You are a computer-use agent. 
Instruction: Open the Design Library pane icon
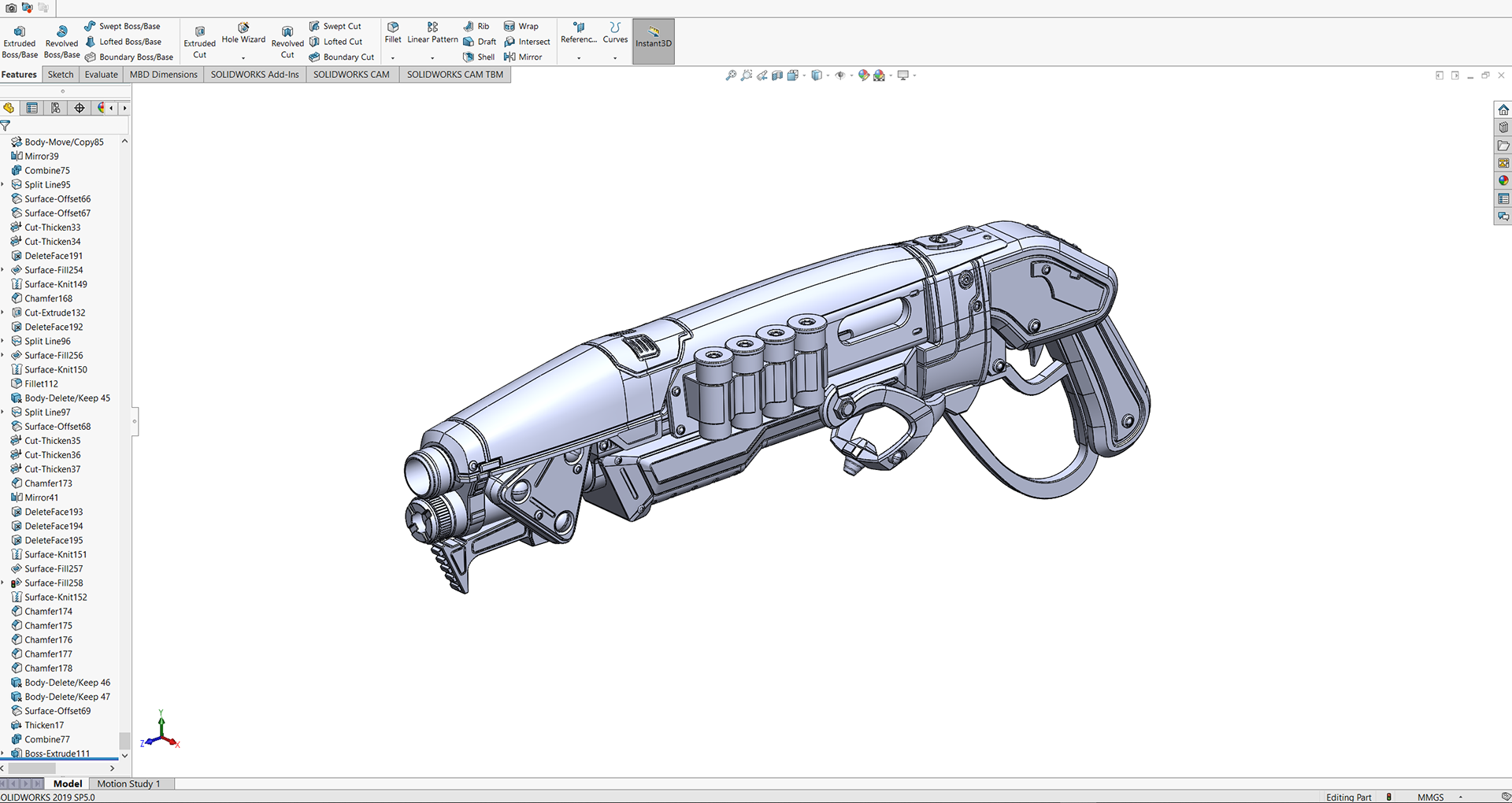1503,128
